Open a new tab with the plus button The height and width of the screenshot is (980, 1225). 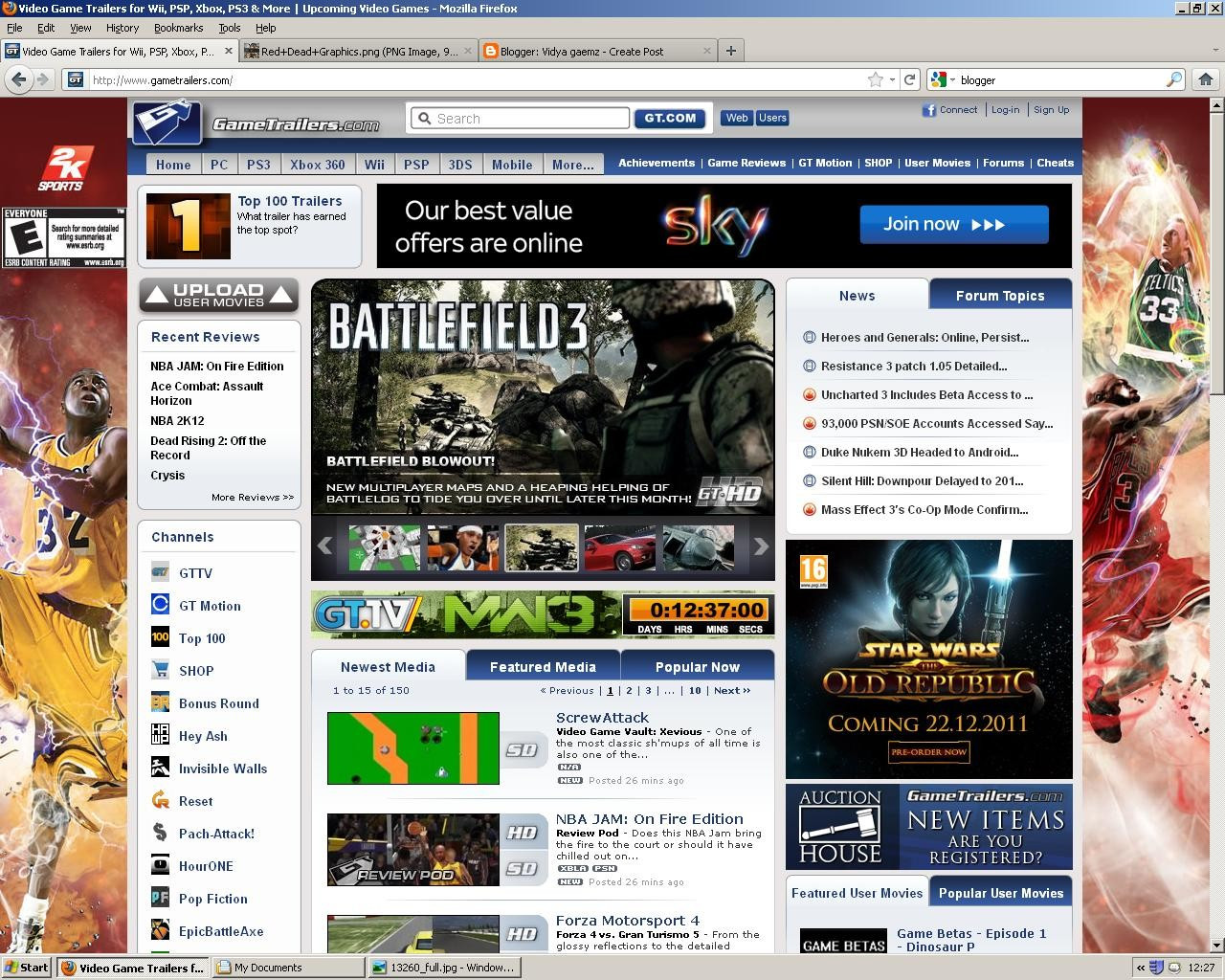[x=731, y=51]
